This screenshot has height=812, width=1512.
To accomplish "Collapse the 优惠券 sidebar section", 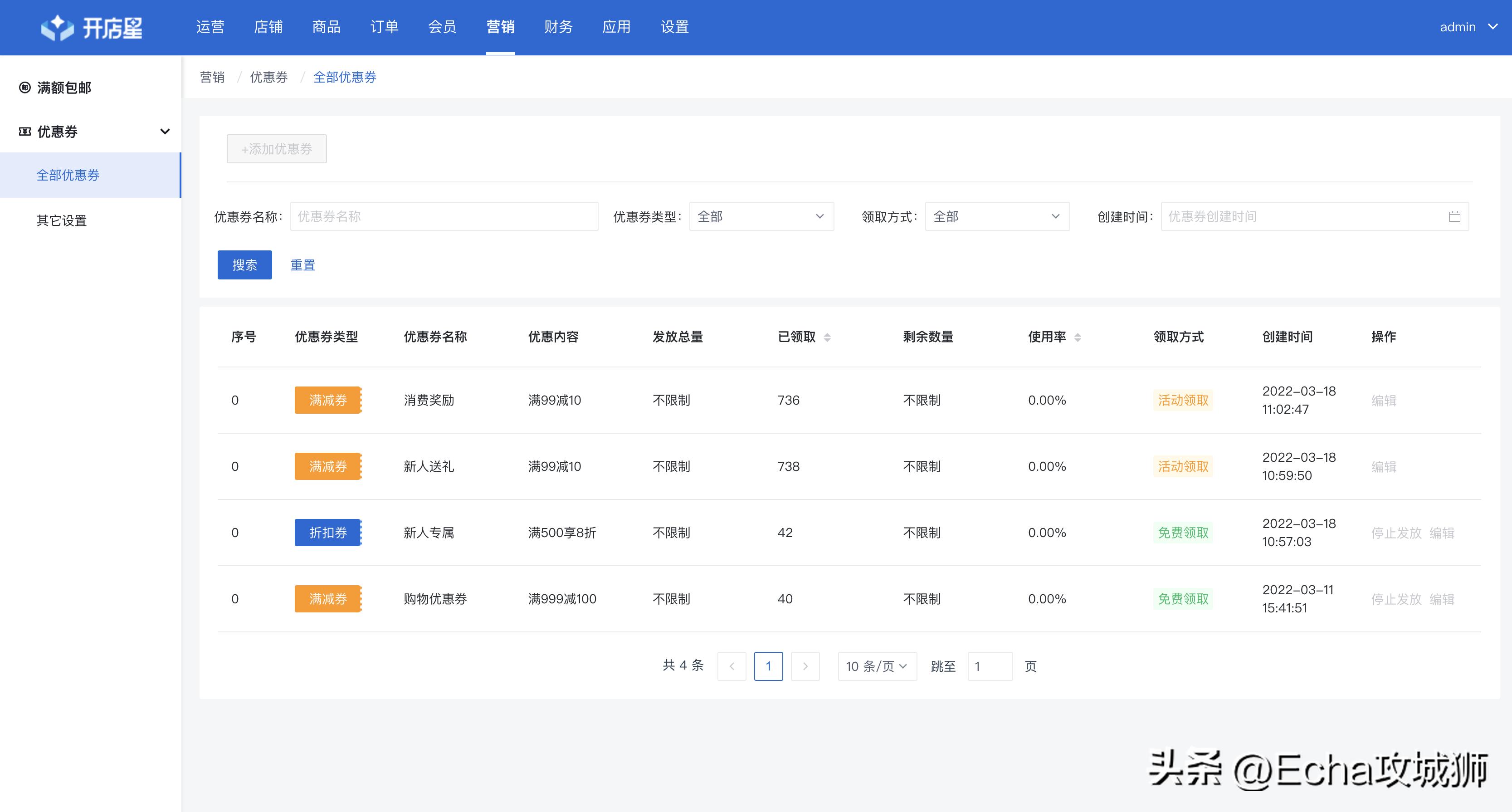I will click(x=165, y=132).
